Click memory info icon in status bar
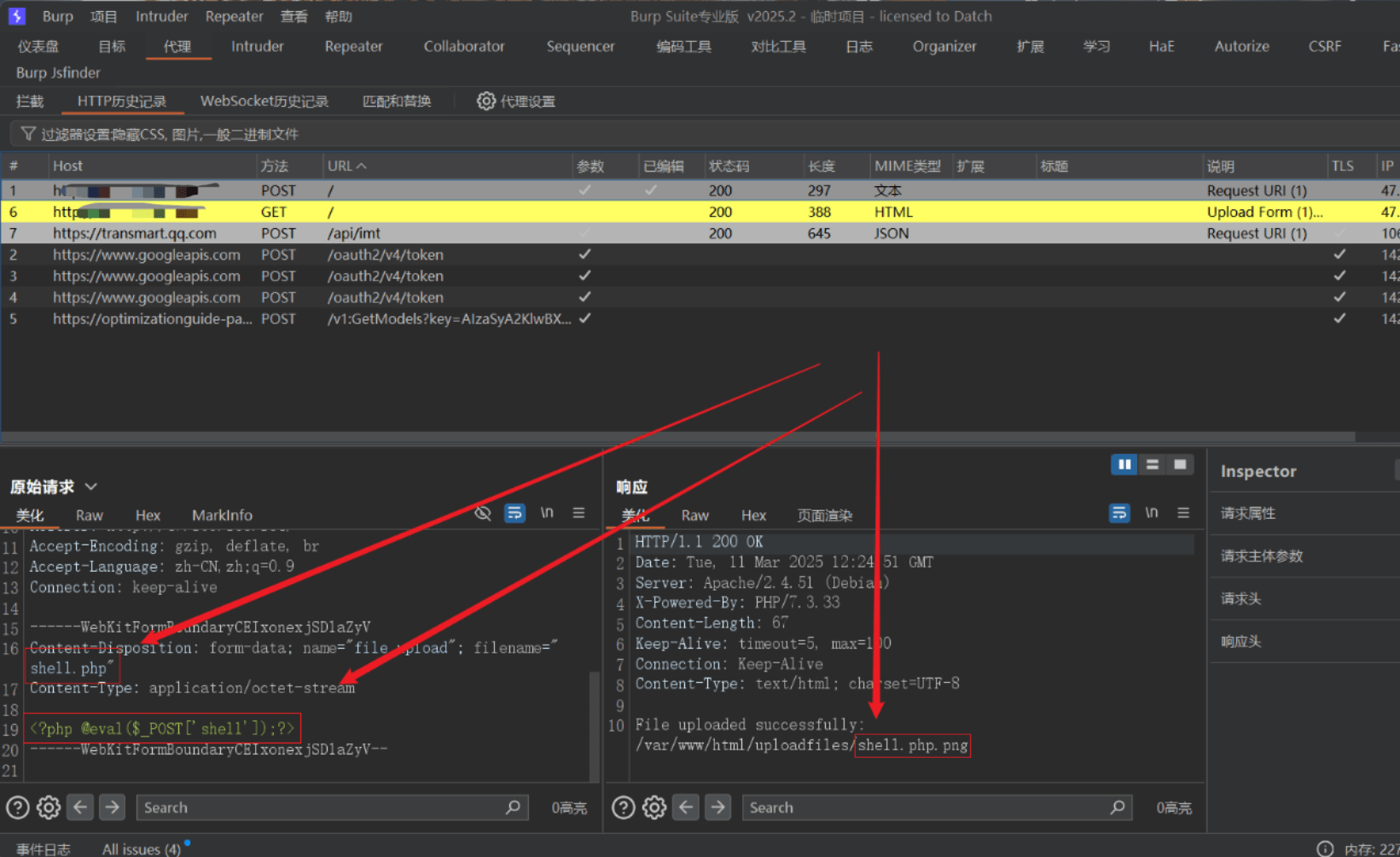 pos(1325,848)
